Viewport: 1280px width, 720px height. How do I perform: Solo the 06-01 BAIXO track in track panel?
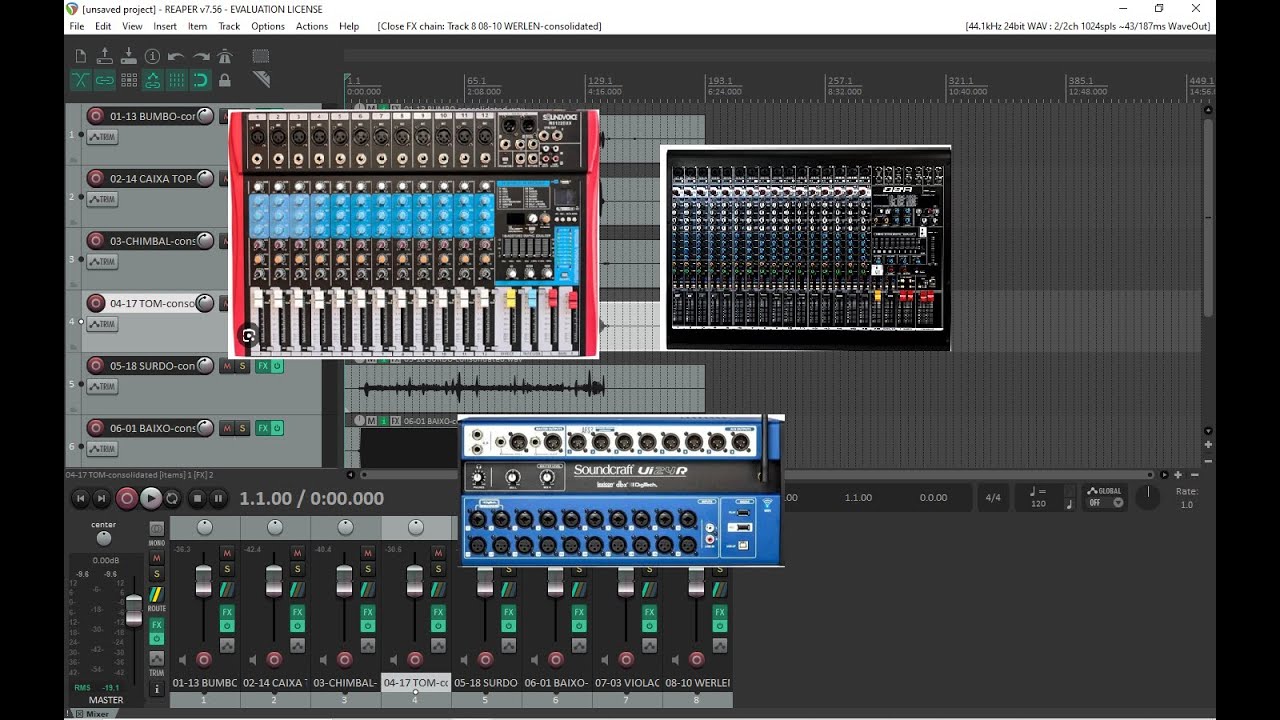click(243, 428)
